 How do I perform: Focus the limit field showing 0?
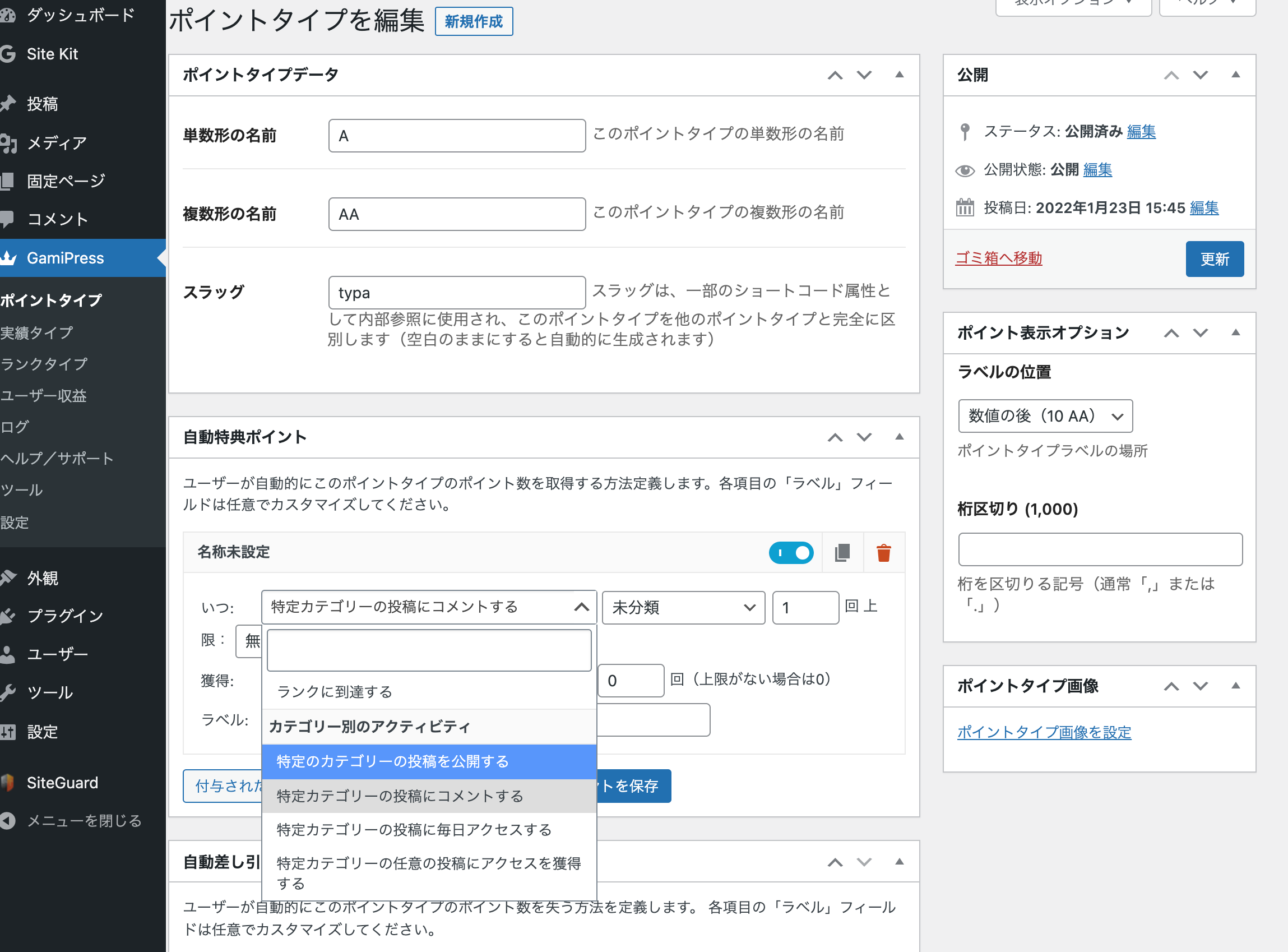click(x=631, y=681)
